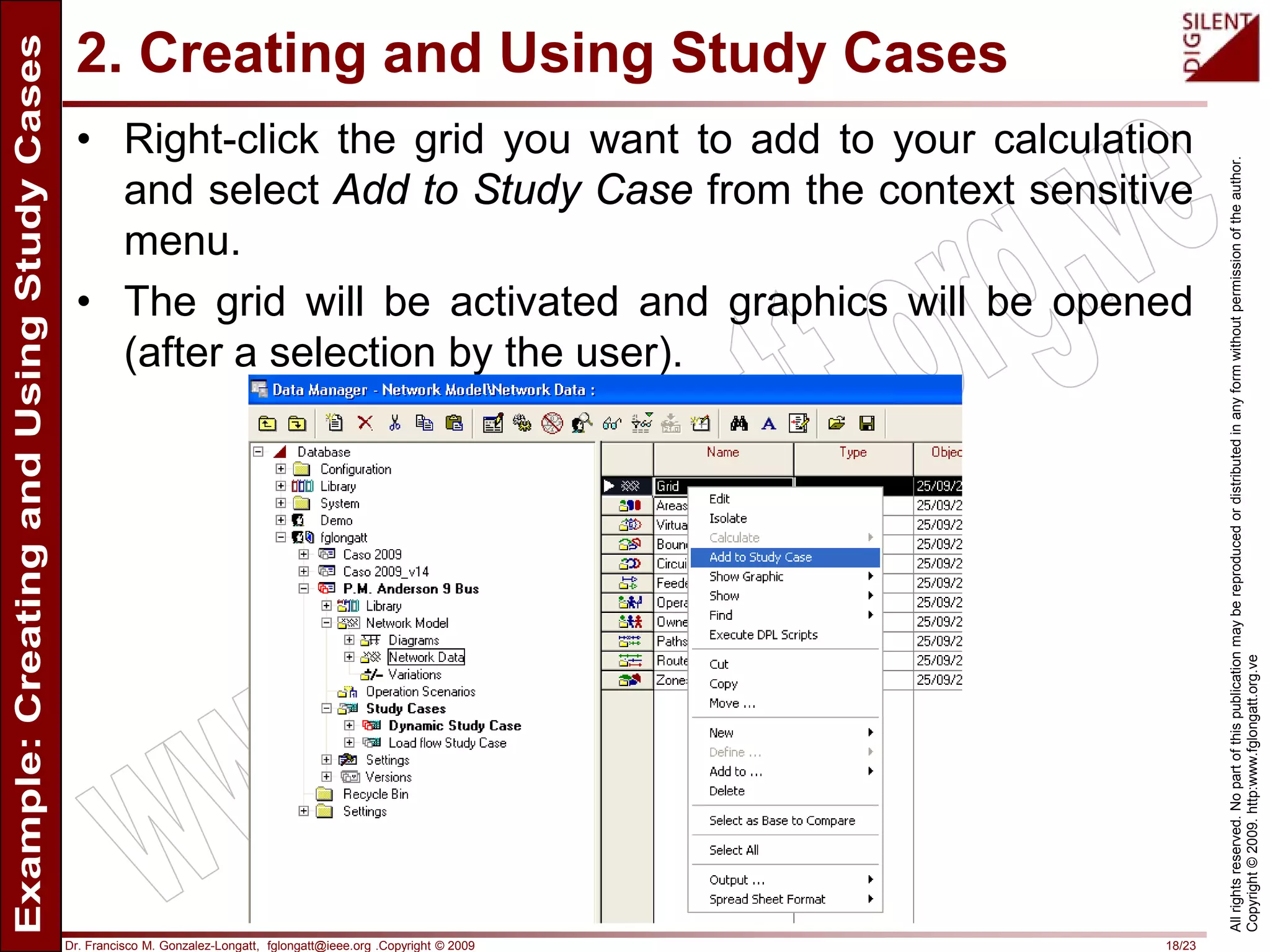Click the red X delete toolbar icon
Screen dimensions: 1270x952
[x=365, y=423]
